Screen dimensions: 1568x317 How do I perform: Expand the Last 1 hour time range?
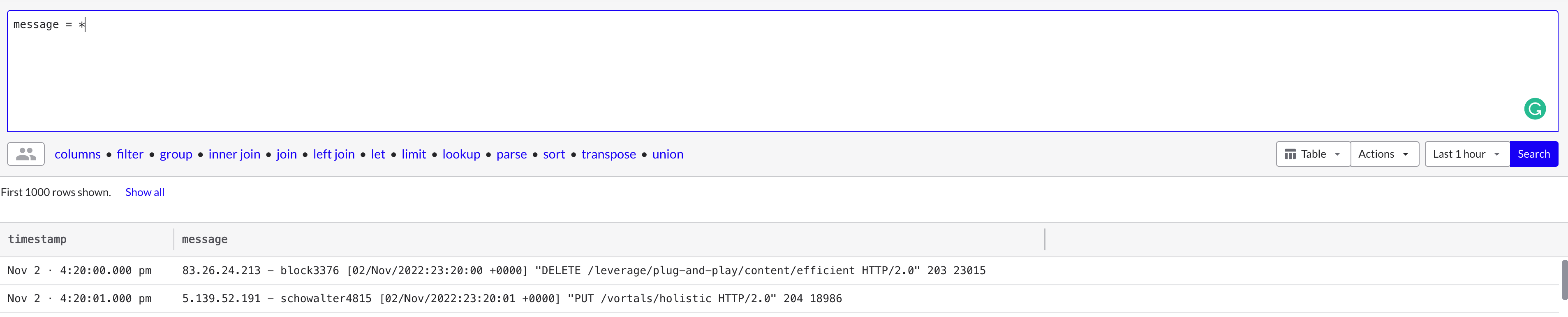(1467, 154)
